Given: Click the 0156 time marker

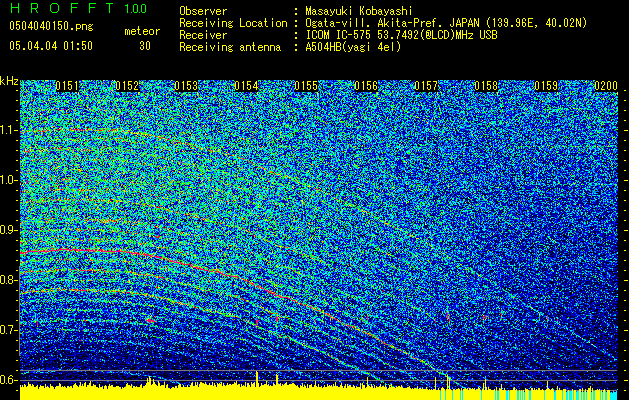Looking at the screenshot, I should pyautogui.click(x=366, y=86).
